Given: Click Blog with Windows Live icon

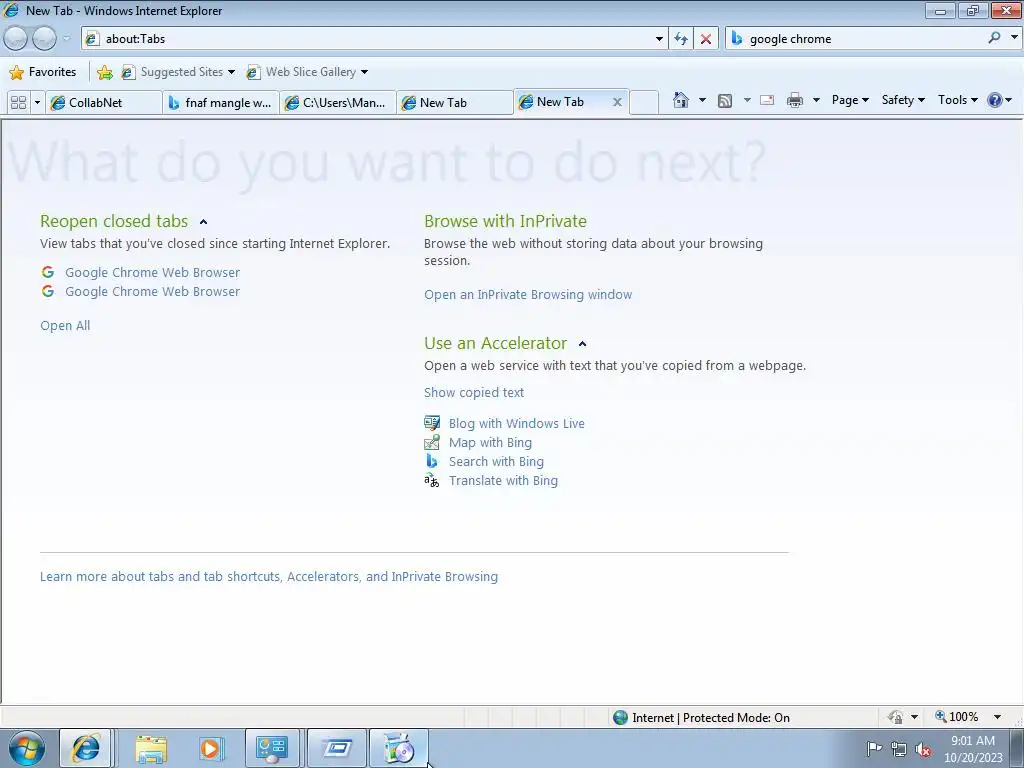Looking at the screenshot, I should 432,423.
